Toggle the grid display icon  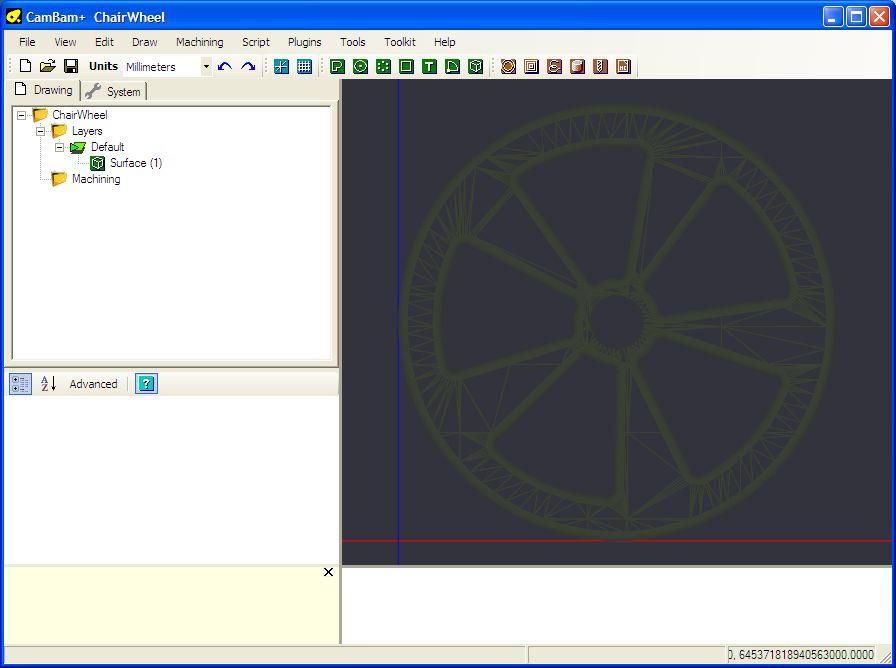(305, 66)
